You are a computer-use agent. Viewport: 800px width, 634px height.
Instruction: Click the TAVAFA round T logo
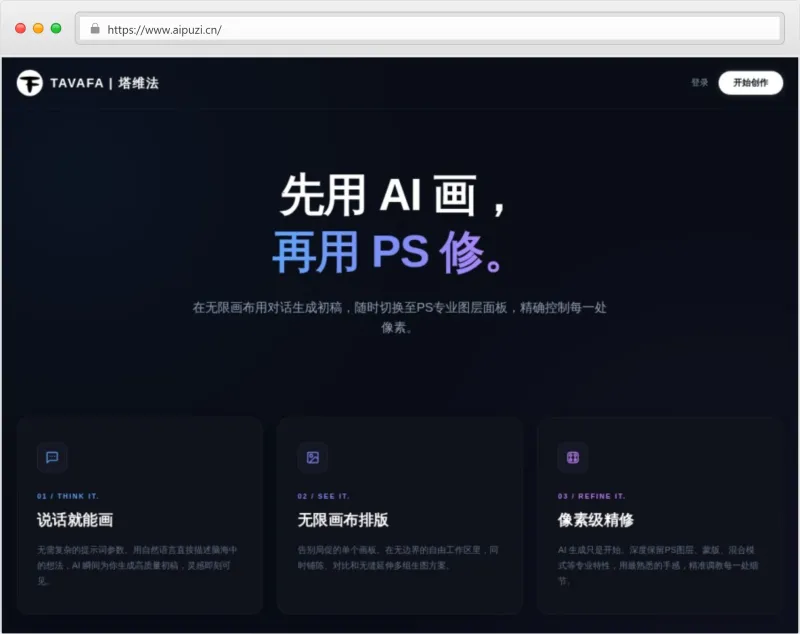(x=30, y=83)
